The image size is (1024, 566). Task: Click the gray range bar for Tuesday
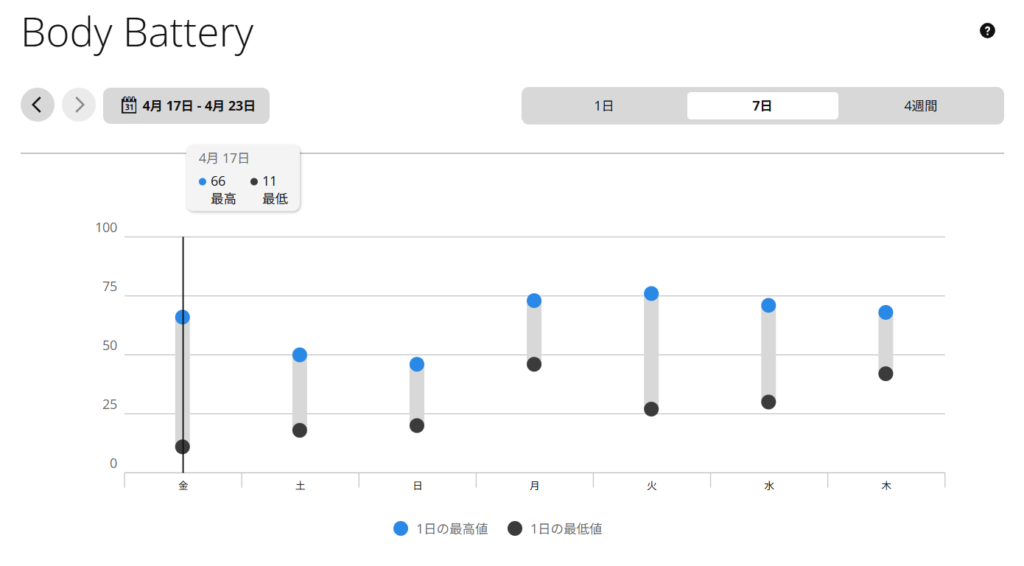pos(651,350)
